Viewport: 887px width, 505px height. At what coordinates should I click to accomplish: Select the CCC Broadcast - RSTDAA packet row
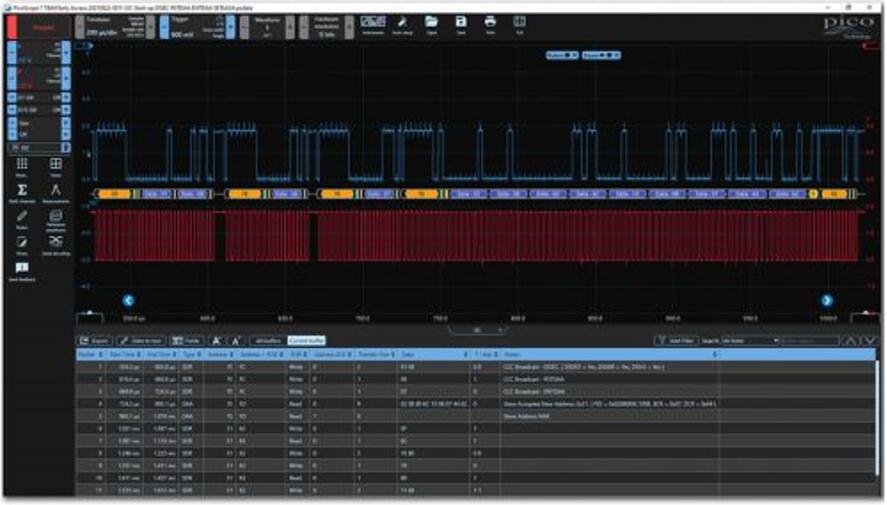pyautogui.click(x=476, y=379)
